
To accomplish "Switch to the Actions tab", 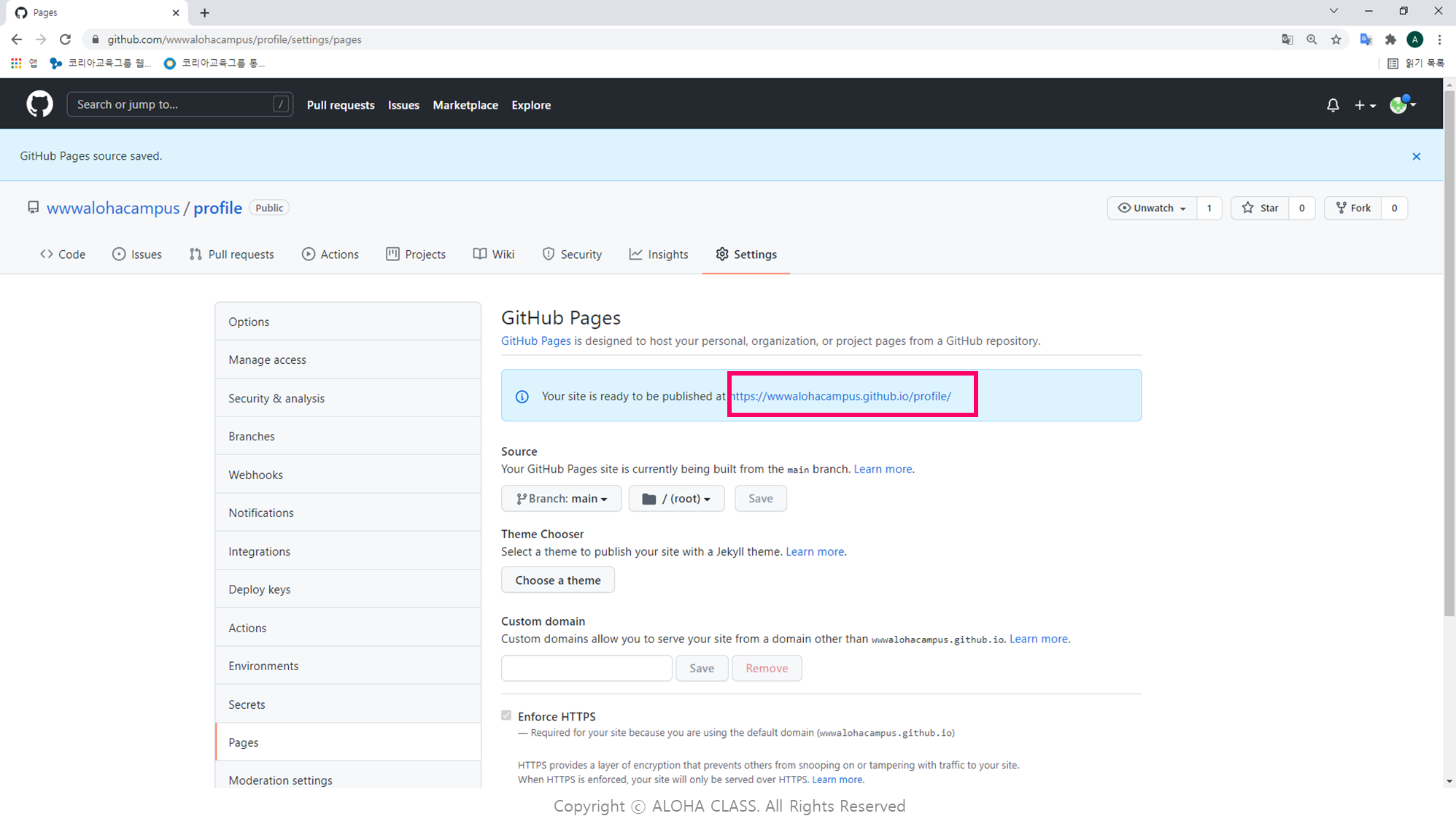I will tap(330, 254).
